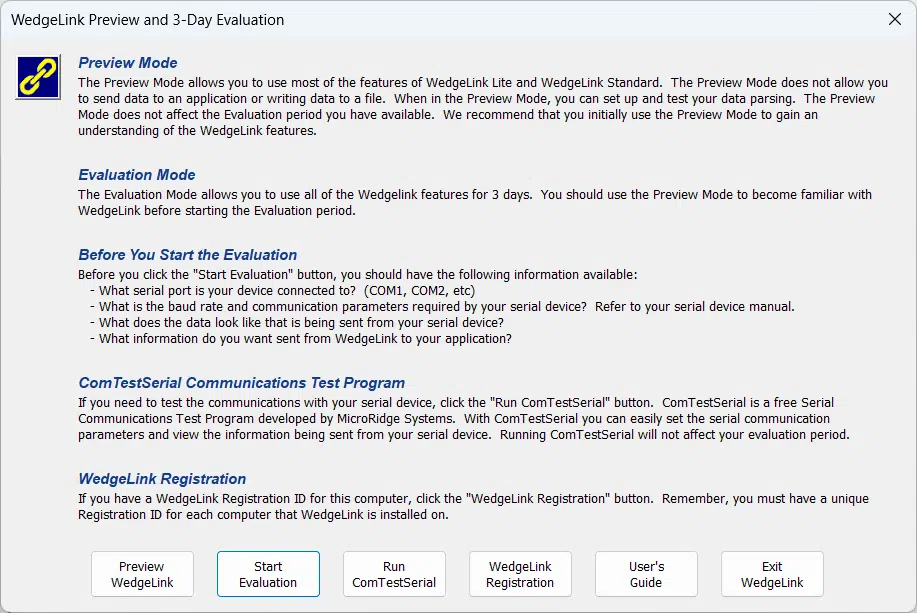917x613 pixels.
Task: Click the Evaluation Mode heading
Action: [x=137, y=175]
